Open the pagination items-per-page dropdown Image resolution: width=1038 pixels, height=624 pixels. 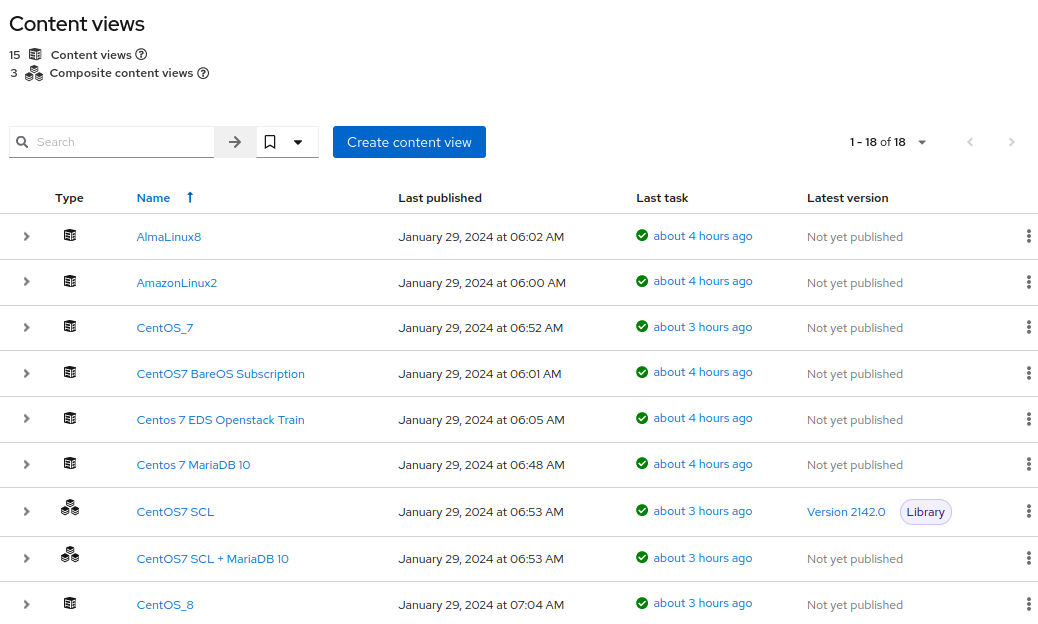click(x=922, y=142)
